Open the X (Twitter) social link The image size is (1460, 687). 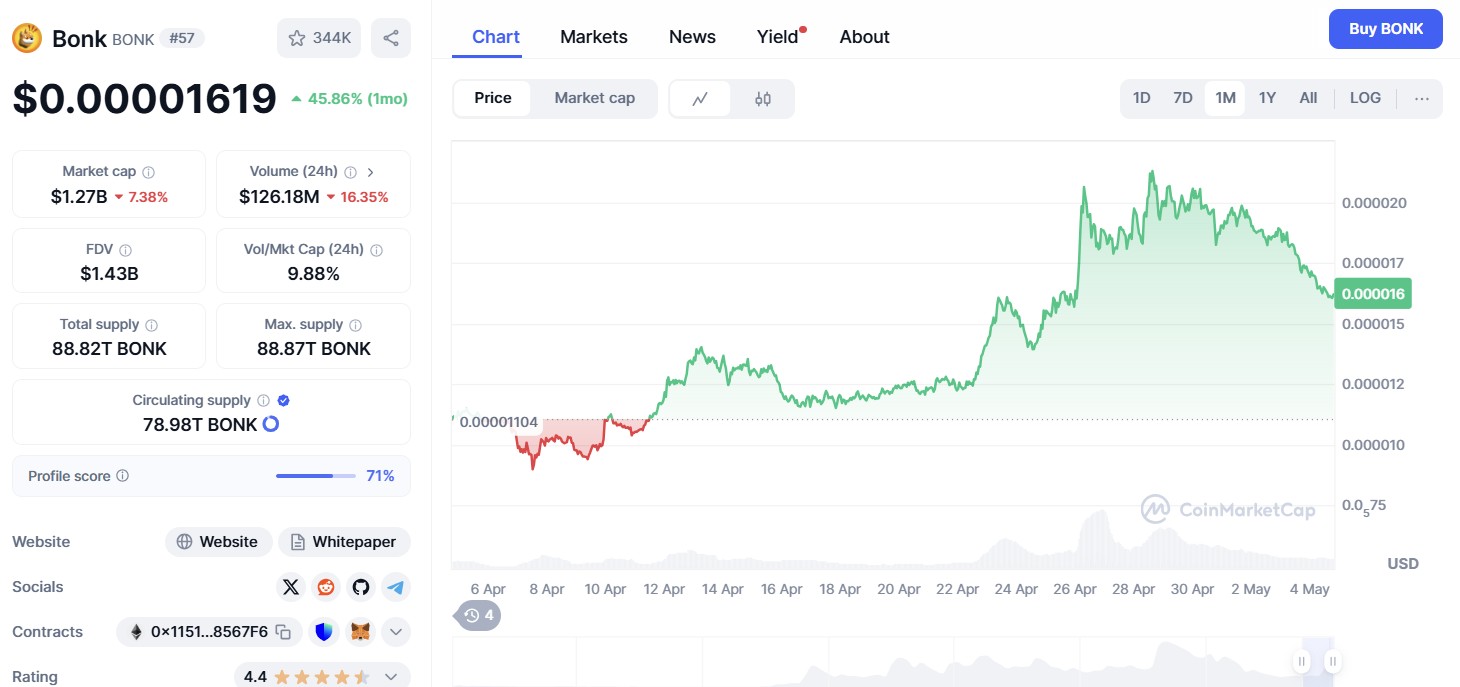(x=291, y=587)
